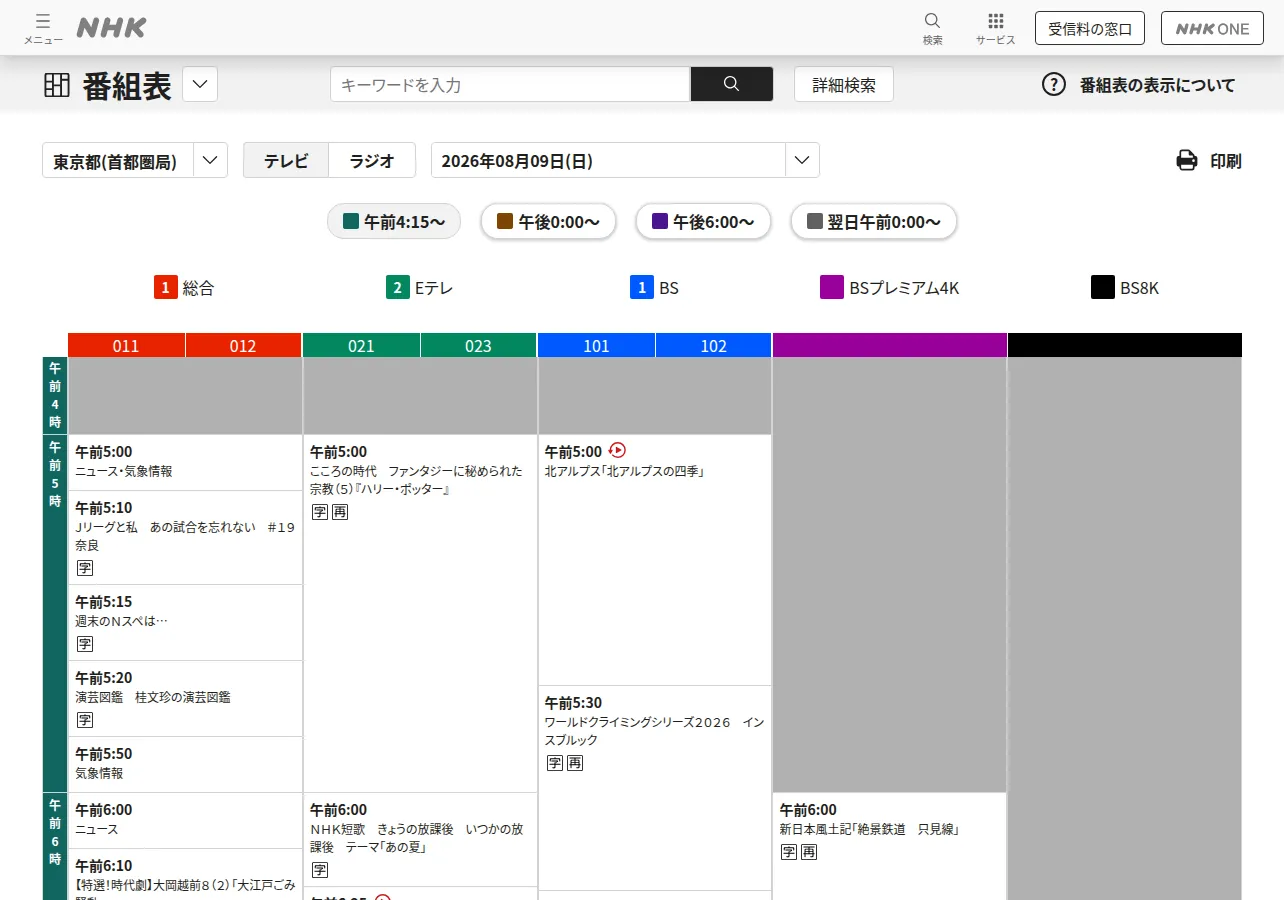Open the 東京都(首都圏局) region dropdown
The image size is (1284, 900).
click(x=135, y=160)
